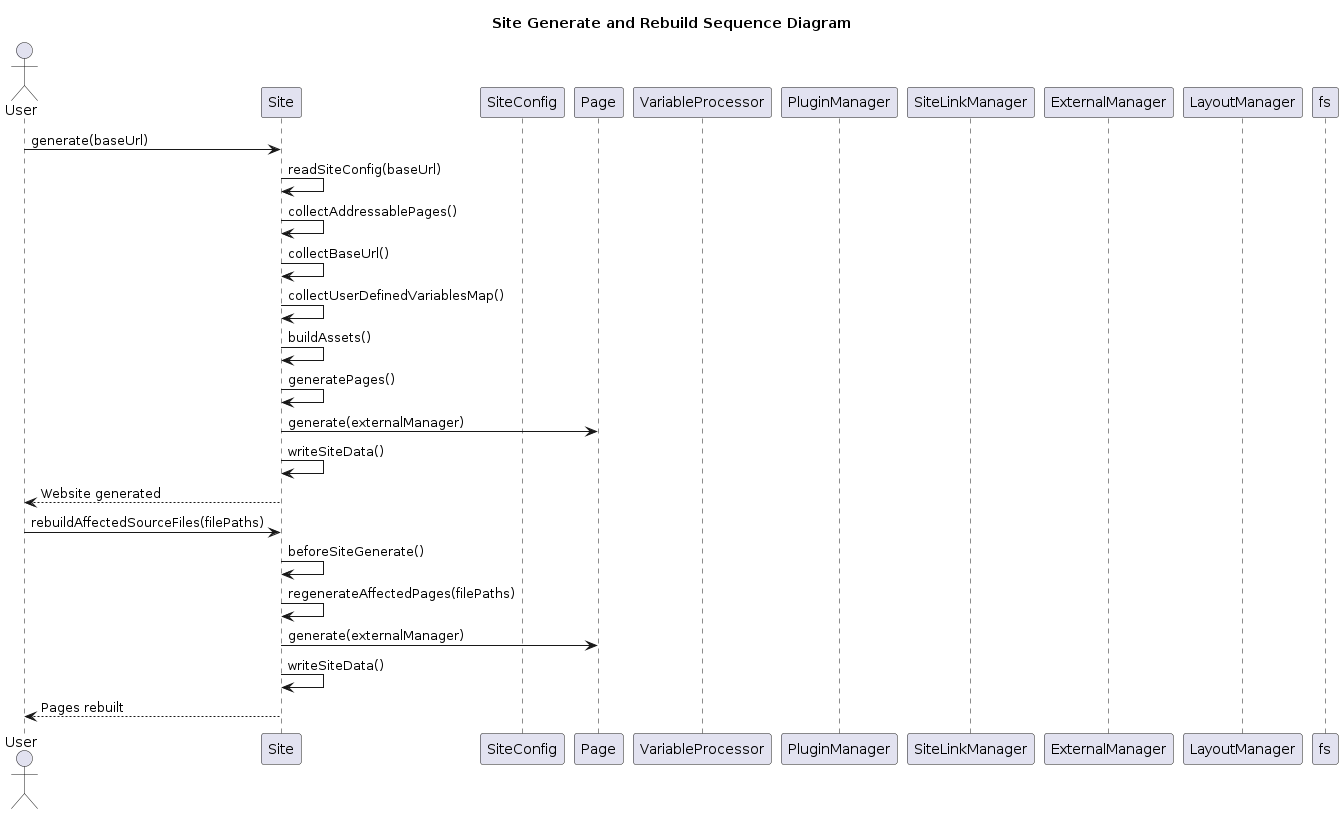Screen dimensions: 1343x814
Task: Select the top SiteLinkManager participant box
Action: pos(970,102)
